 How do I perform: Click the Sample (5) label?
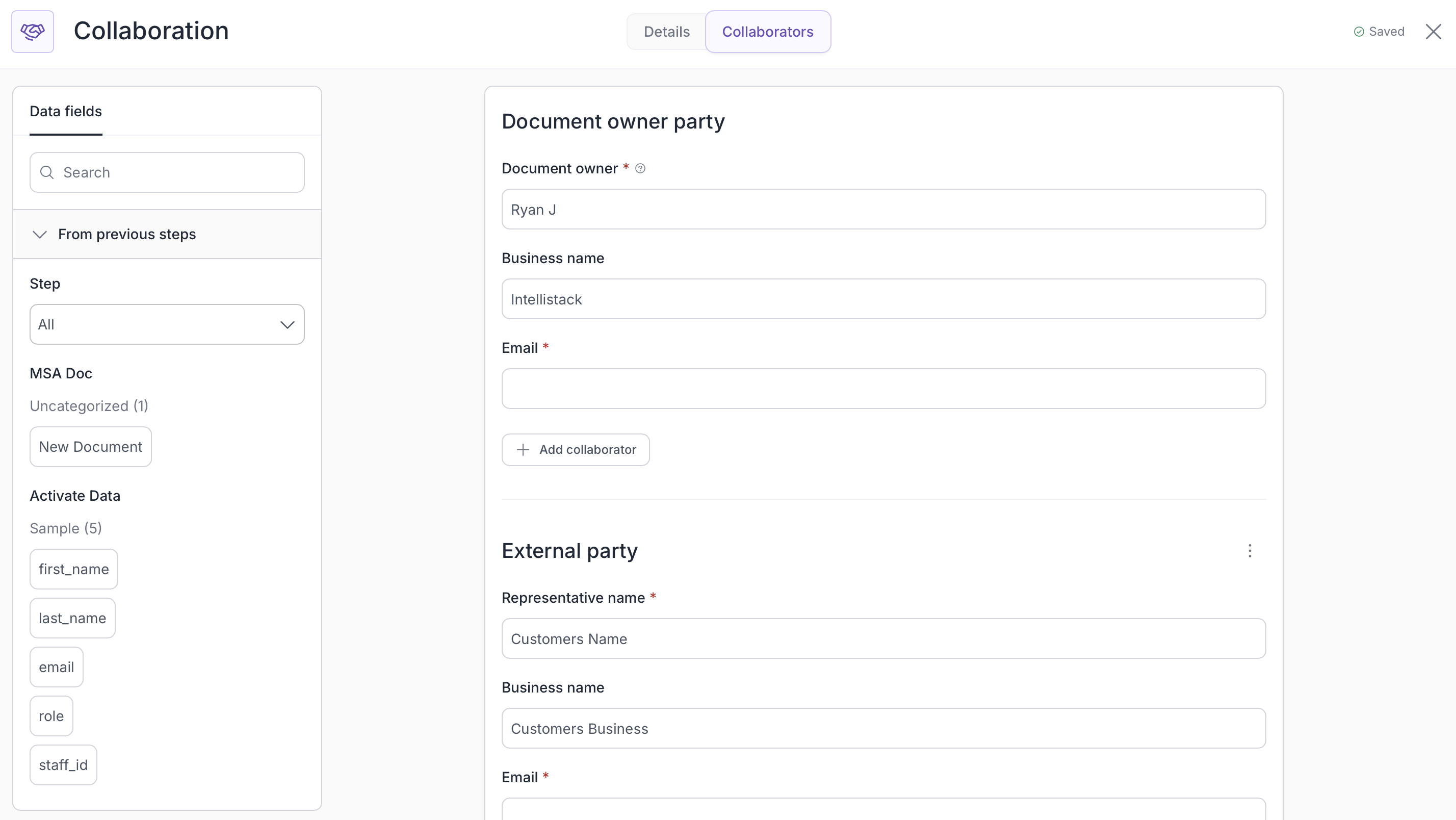click(66, 528)
